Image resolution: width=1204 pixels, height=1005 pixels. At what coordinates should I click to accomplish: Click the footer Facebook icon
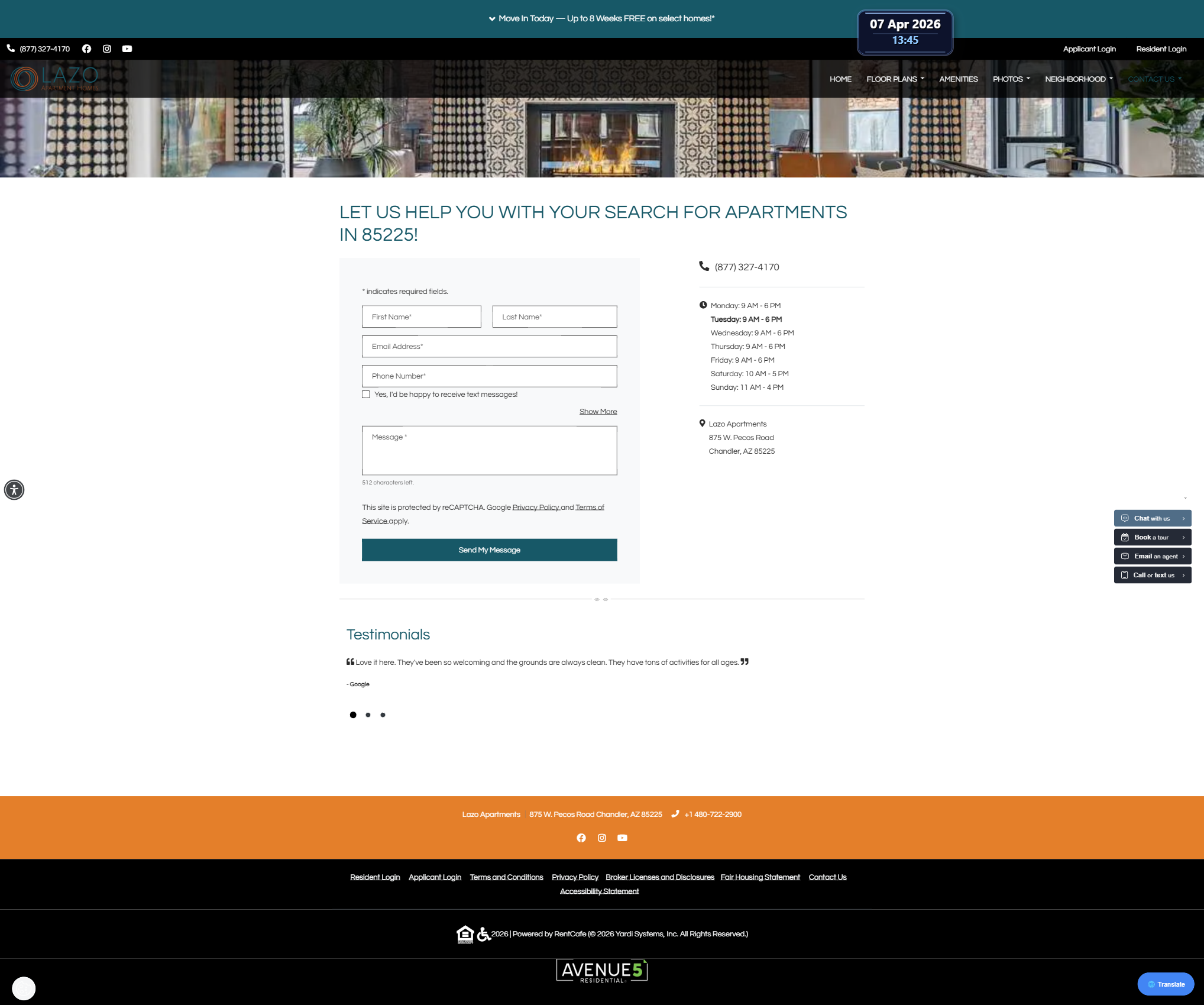[x=581, y=838]
